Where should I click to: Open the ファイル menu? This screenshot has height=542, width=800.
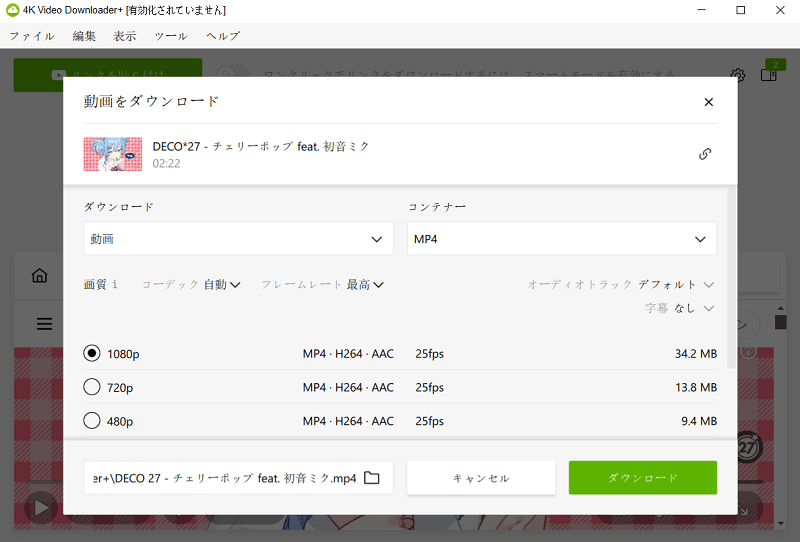pyautogui.click(x=32, y=36)
